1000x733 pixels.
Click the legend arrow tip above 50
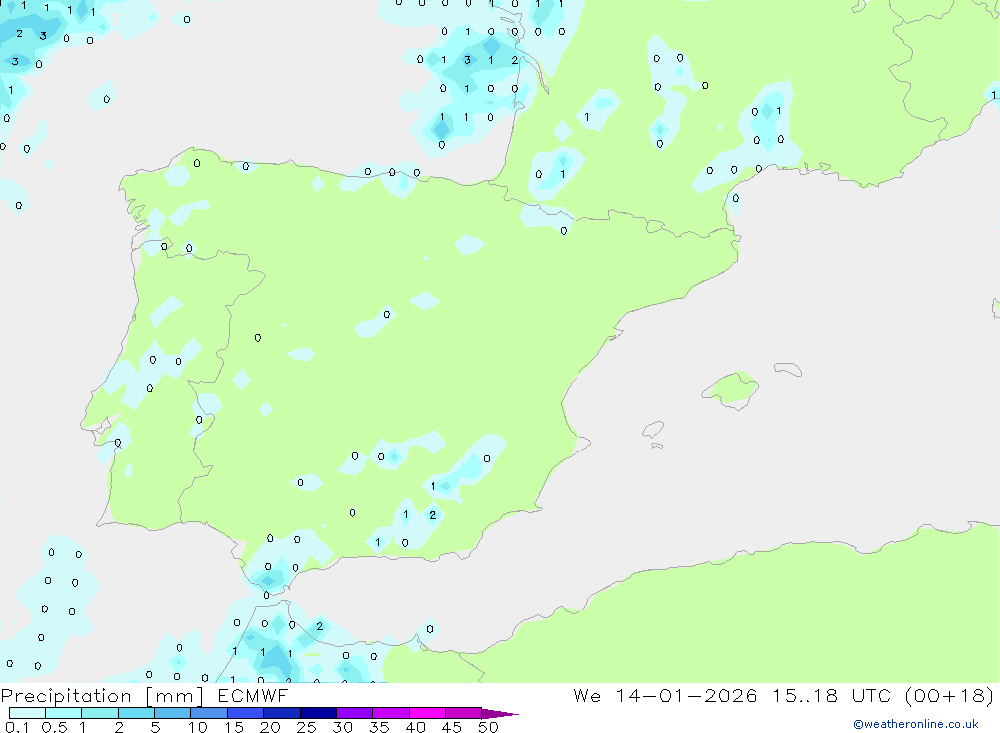pyautogui.click(x=501, y=713)
